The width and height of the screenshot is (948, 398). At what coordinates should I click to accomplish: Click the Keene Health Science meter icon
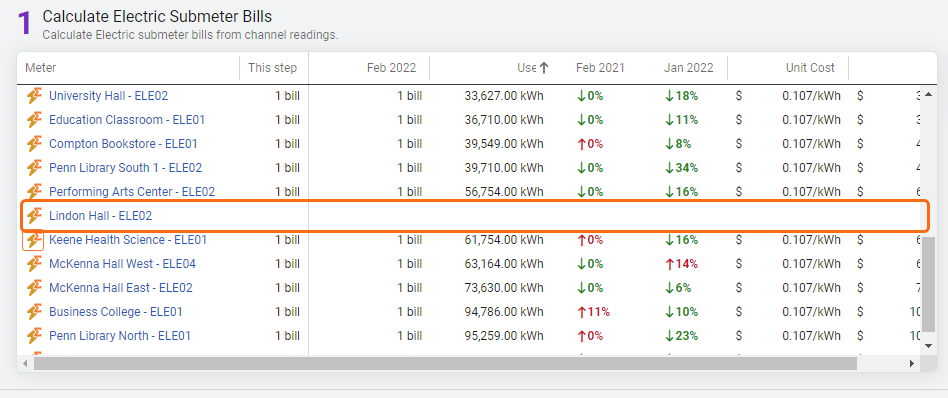point(34,240)
